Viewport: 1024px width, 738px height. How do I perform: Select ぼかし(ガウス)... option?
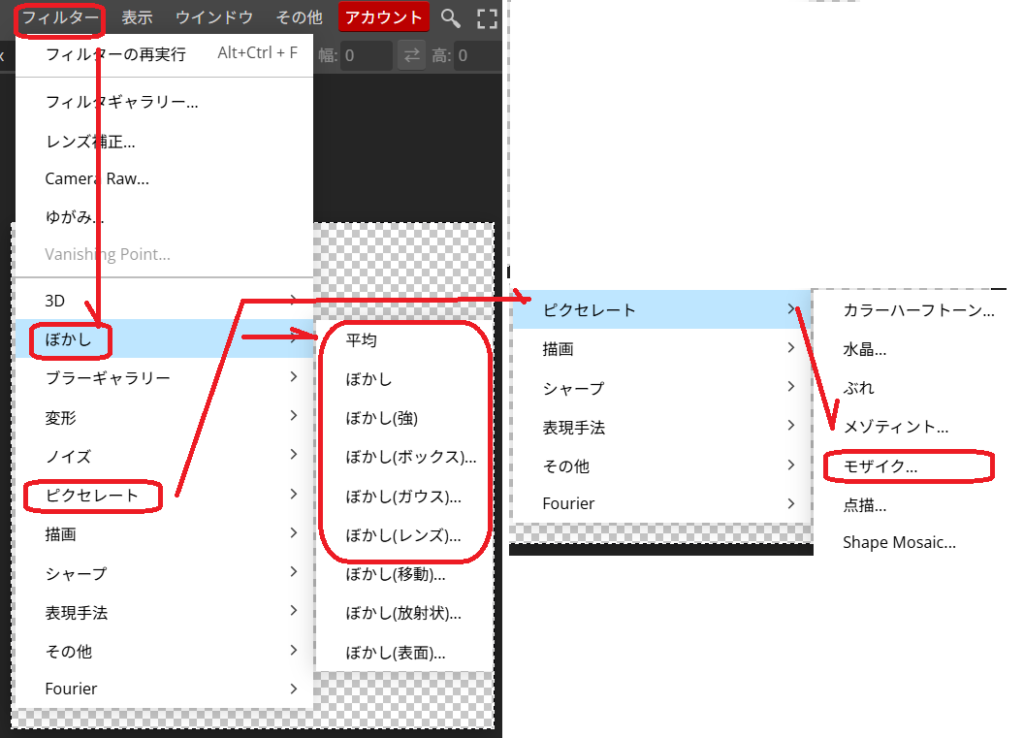[x=404, y=496]
